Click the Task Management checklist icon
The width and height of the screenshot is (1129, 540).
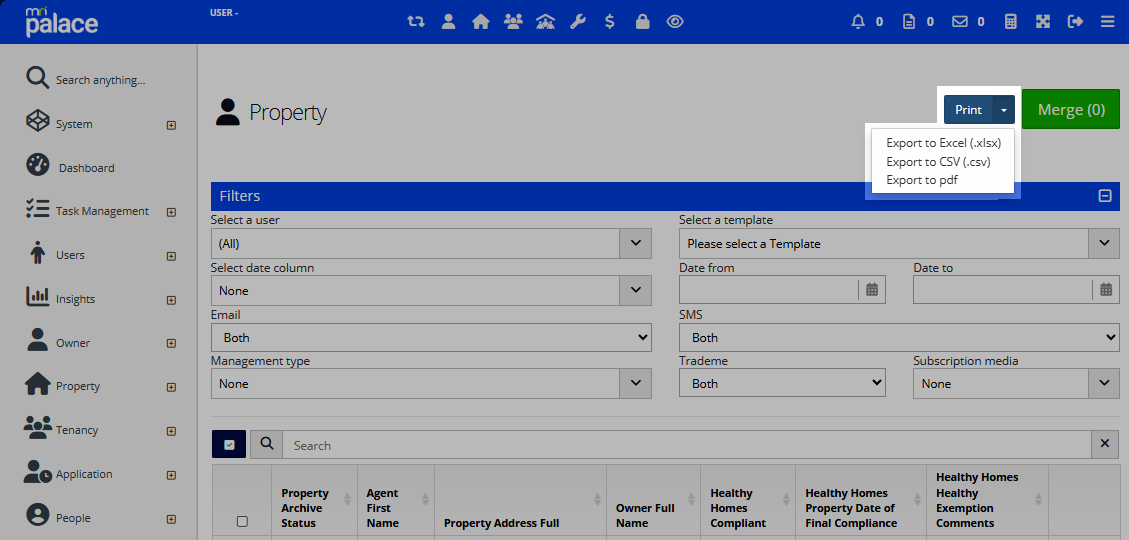coord(37,209)
